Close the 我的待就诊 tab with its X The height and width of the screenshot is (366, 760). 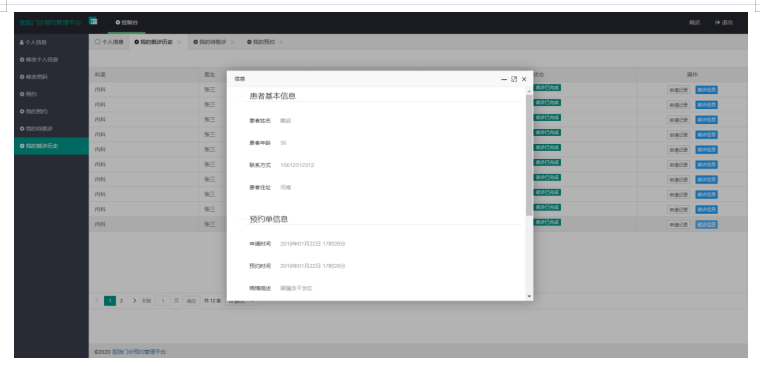click(x=233, y=42)
